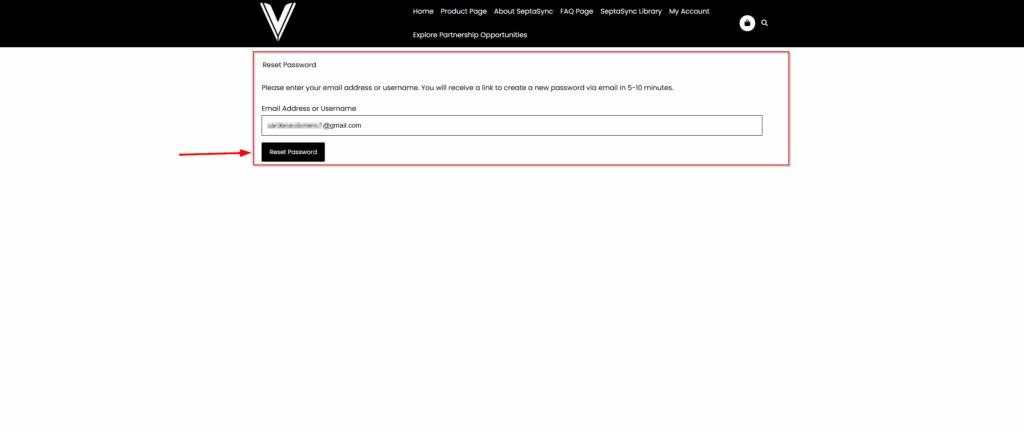
Task: Click the search magnifier icon
Action: (x=765, y=22)
